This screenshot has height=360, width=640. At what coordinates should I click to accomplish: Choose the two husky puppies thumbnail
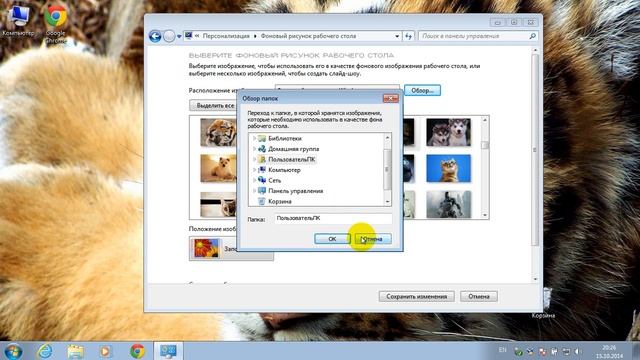(x=449, y=132)
